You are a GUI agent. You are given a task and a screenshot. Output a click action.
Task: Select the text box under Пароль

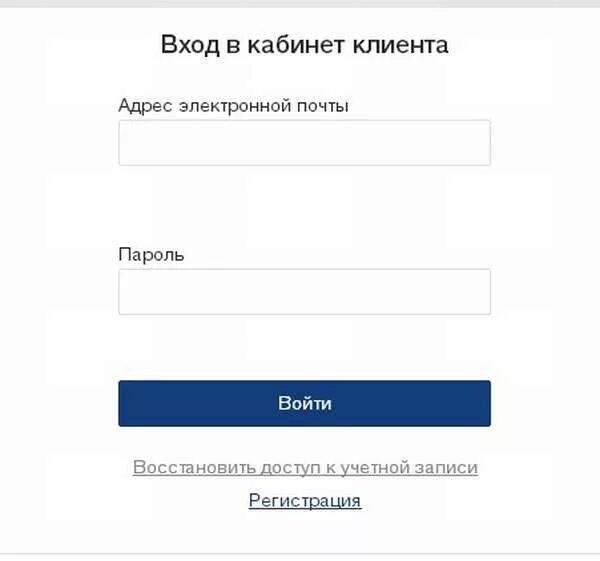(305, 292)
